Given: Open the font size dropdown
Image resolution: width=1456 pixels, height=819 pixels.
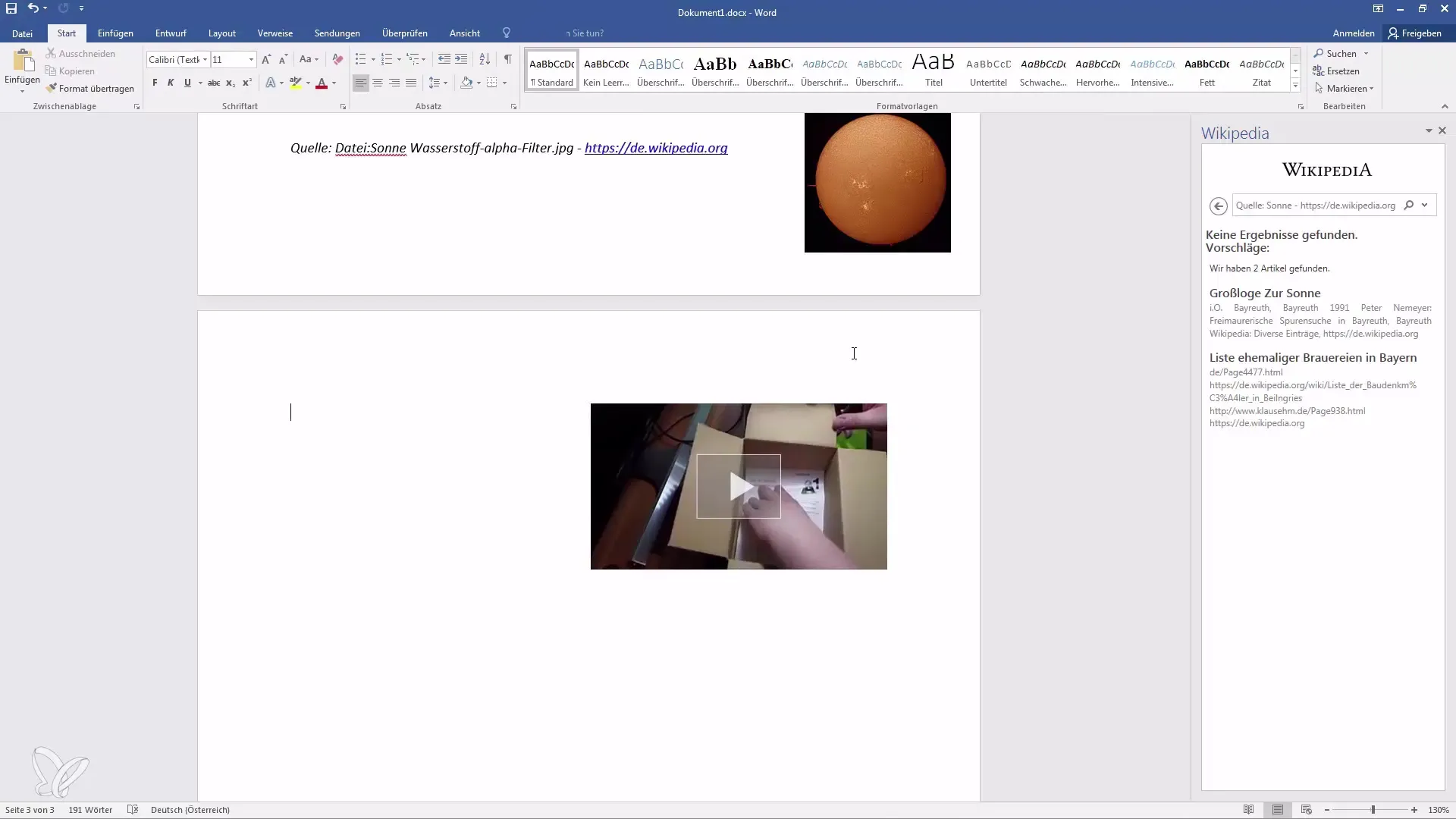Looking at the screenshot, I should coord(251,59).
